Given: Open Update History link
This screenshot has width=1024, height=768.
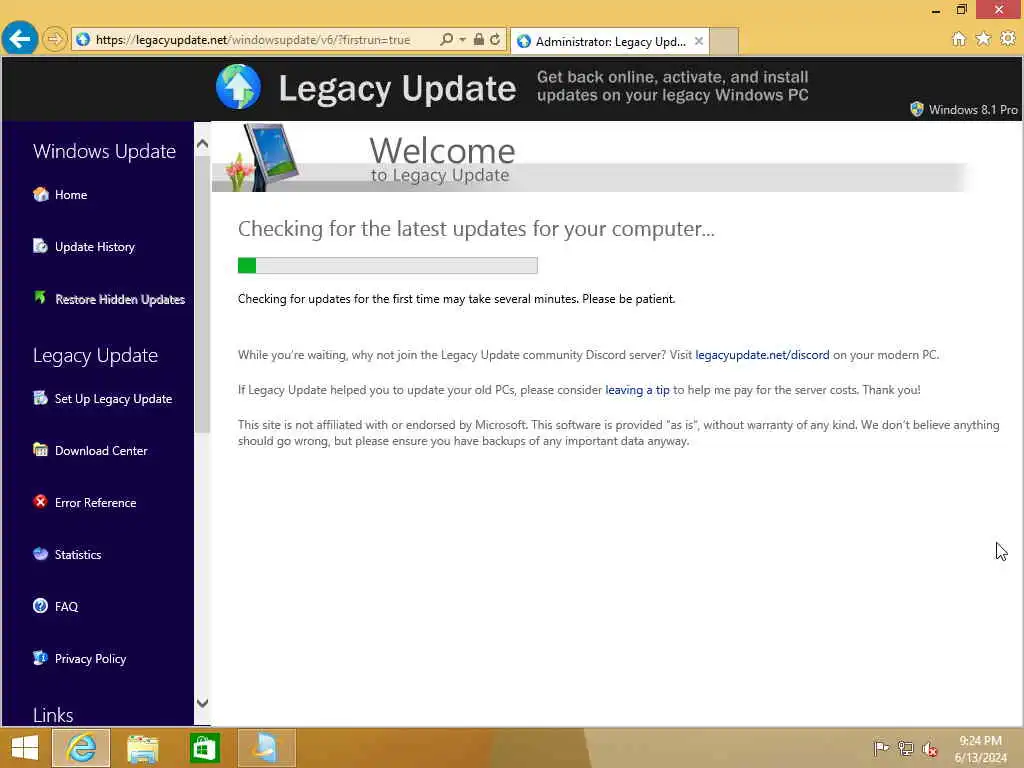Looking at the screenshot, I should (95, 247).
